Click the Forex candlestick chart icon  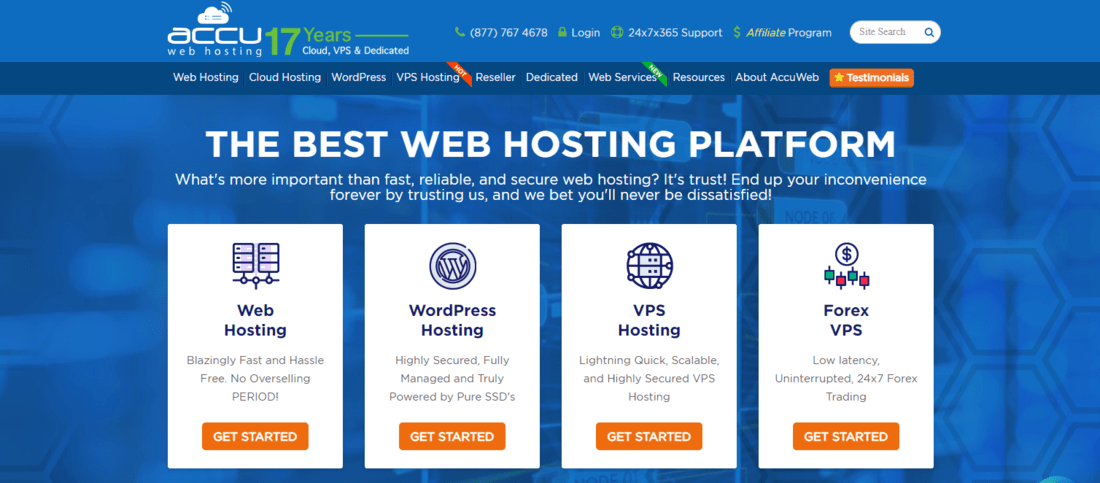pyautogui.click(x=846, y=265)
